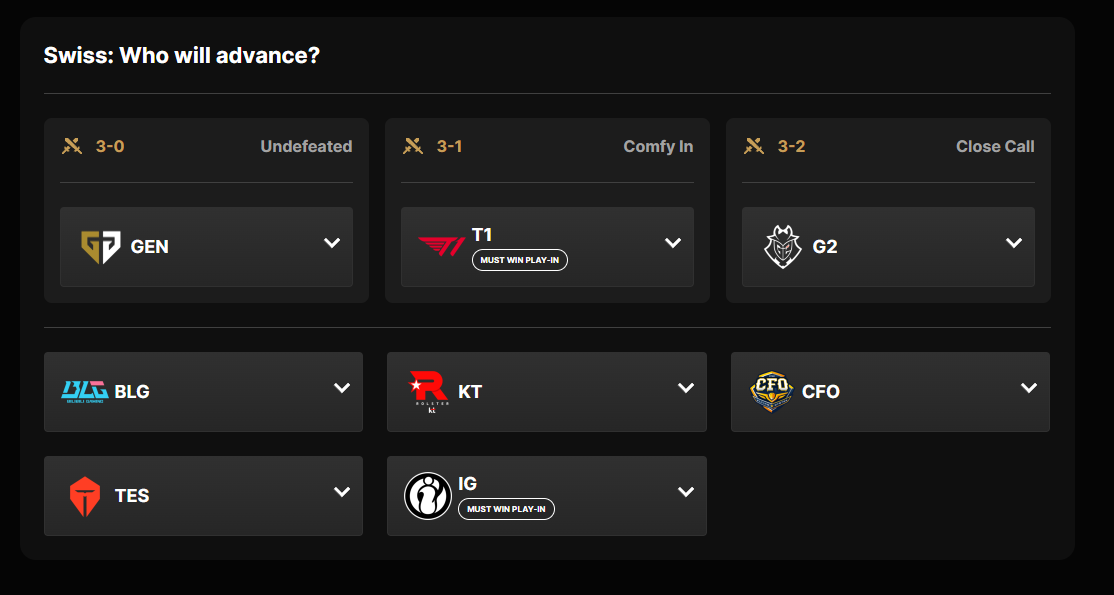Open the G2 dropdown arrow
Viewport: 1114px width, 595px height.
(x=1014, y=243)
